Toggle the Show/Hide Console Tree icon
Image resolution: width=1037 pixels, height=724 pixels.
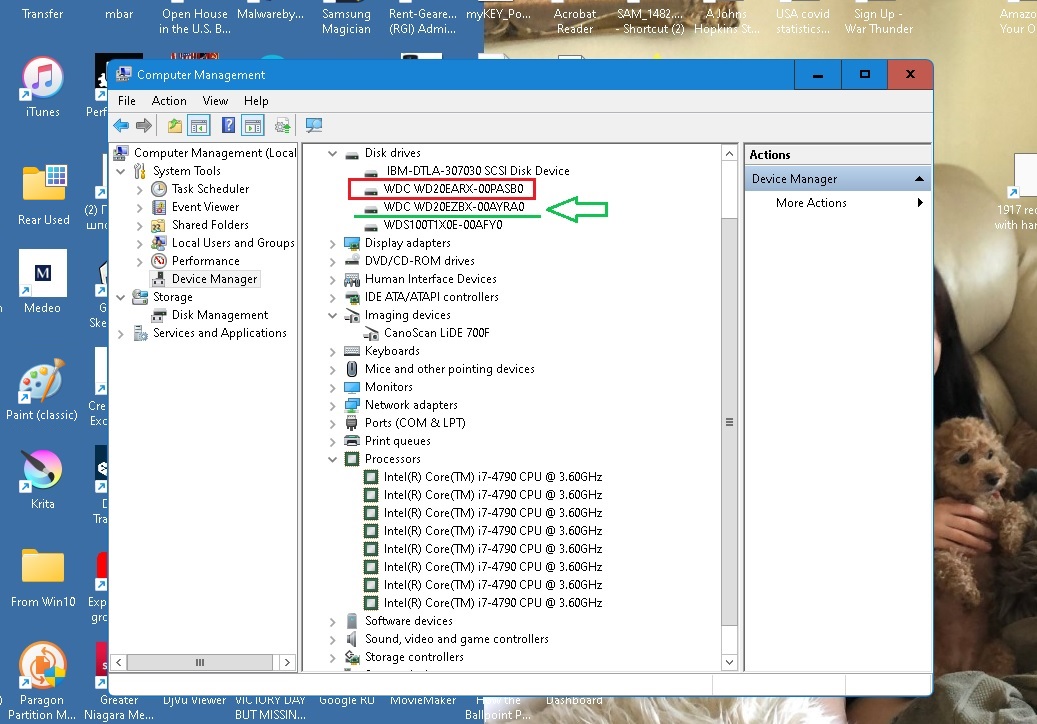pos(199,125)
